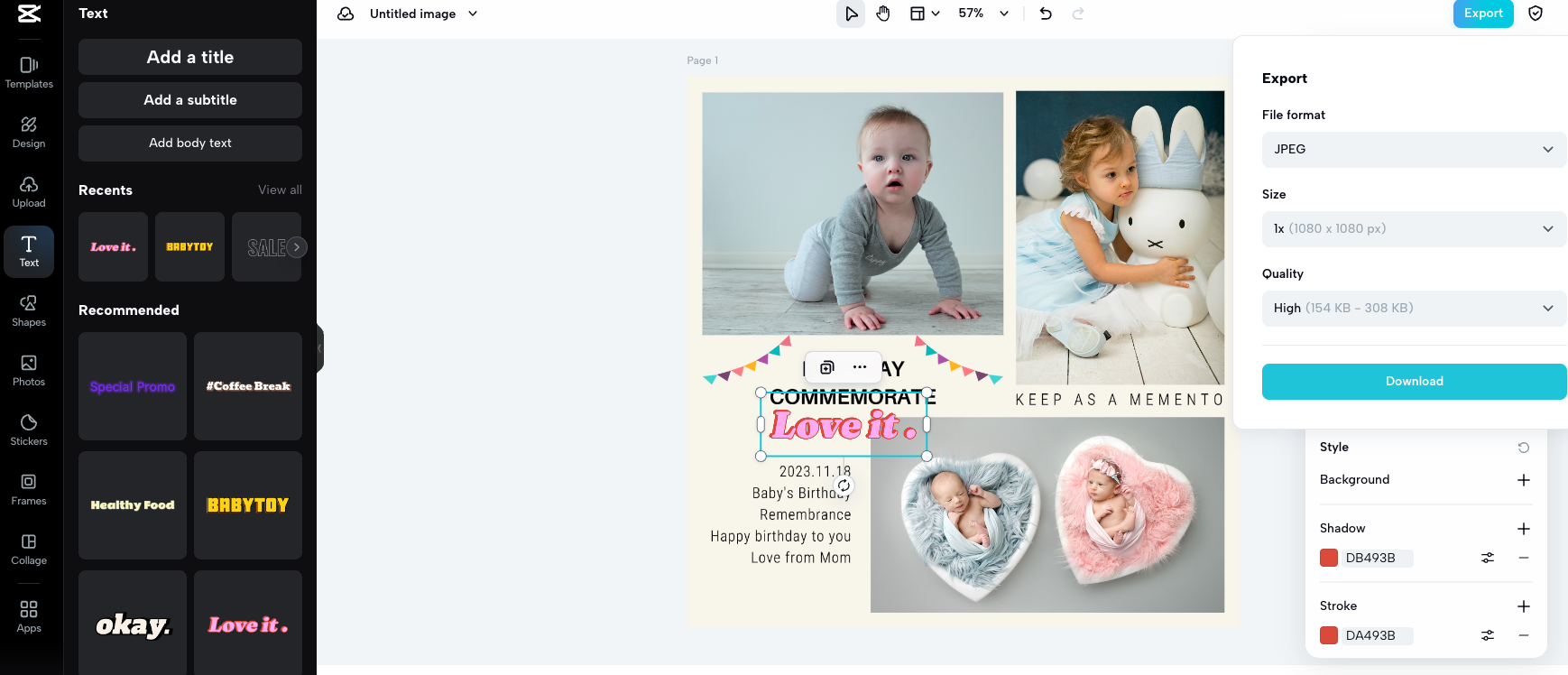The image size is (1568, 675).
Task: Click the Add a subtitle button
Action: click(x=190, y=100)
